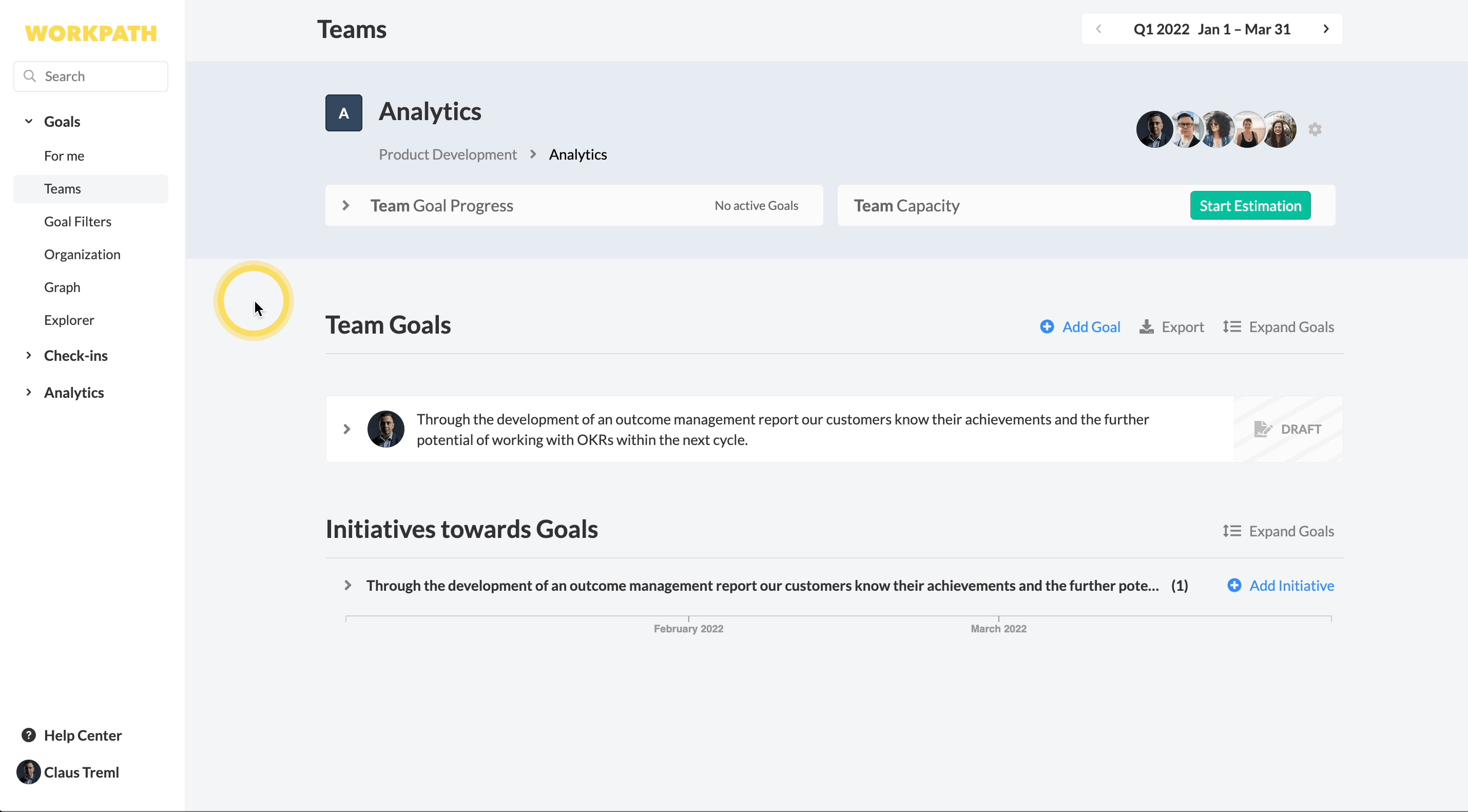Click the fifth team member avatar
Screen dimensions: 1468x812
[x=1279, y=129]
